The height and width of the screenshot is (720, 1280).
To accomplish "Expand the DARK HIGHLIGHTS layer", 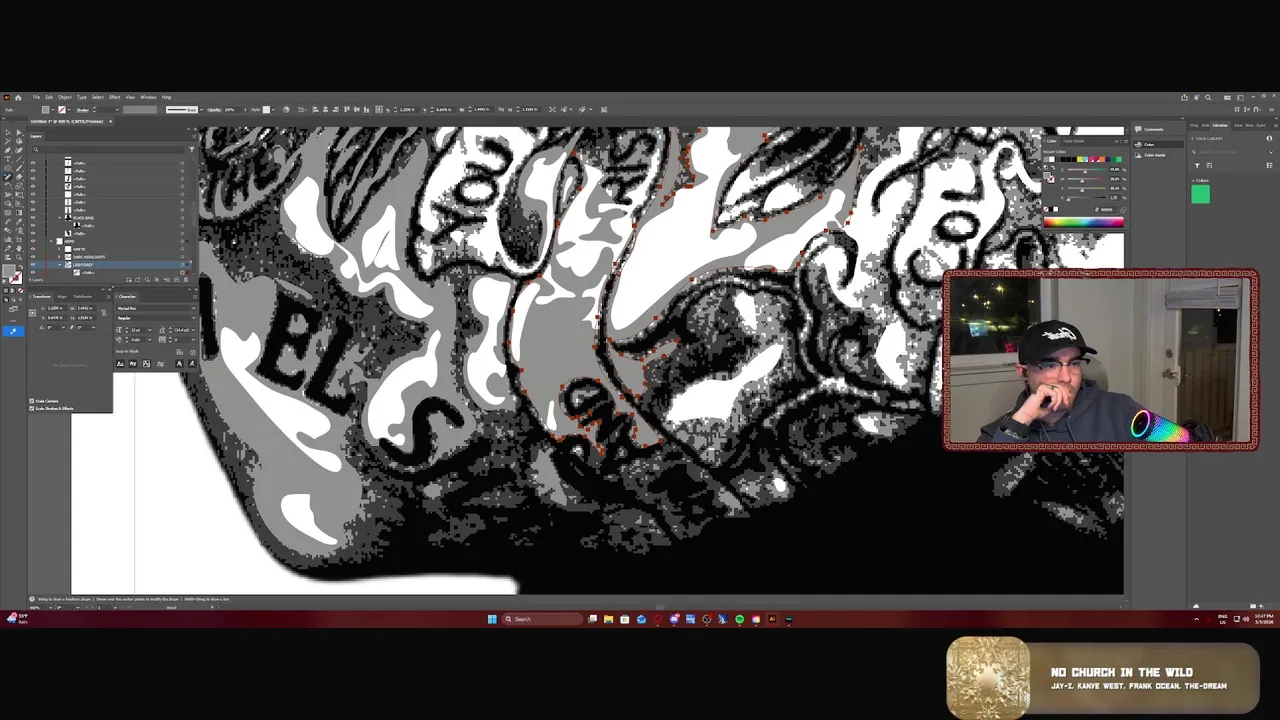I will (x=59, y=257).
